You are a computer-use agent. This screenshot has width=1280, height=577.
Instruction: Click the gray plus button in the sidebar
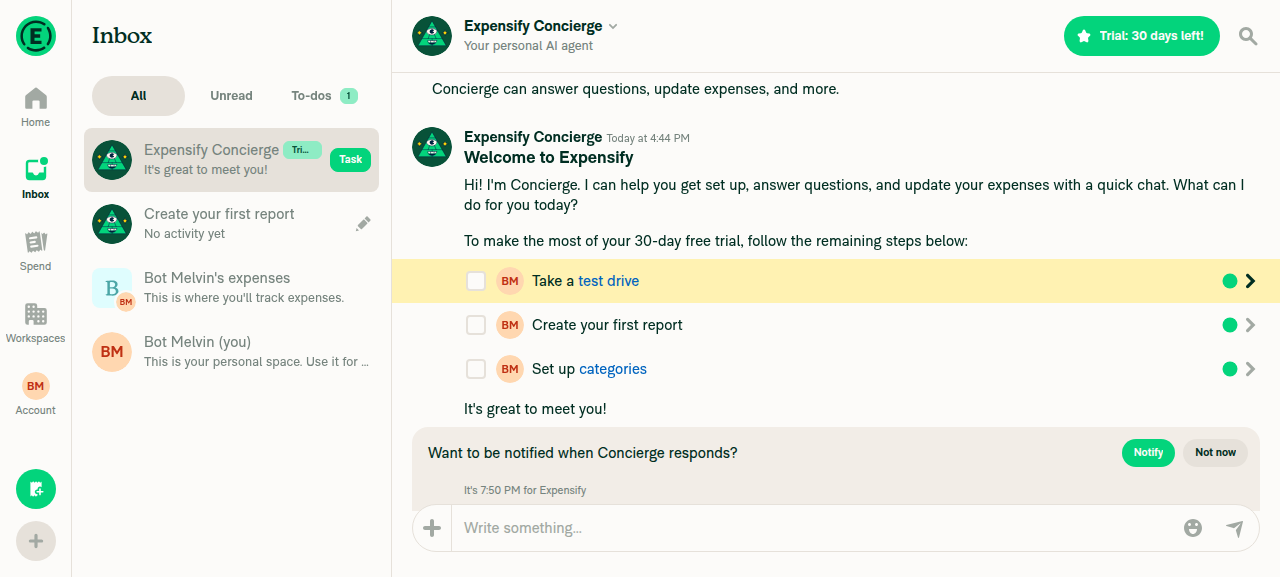tap(36, 541)
